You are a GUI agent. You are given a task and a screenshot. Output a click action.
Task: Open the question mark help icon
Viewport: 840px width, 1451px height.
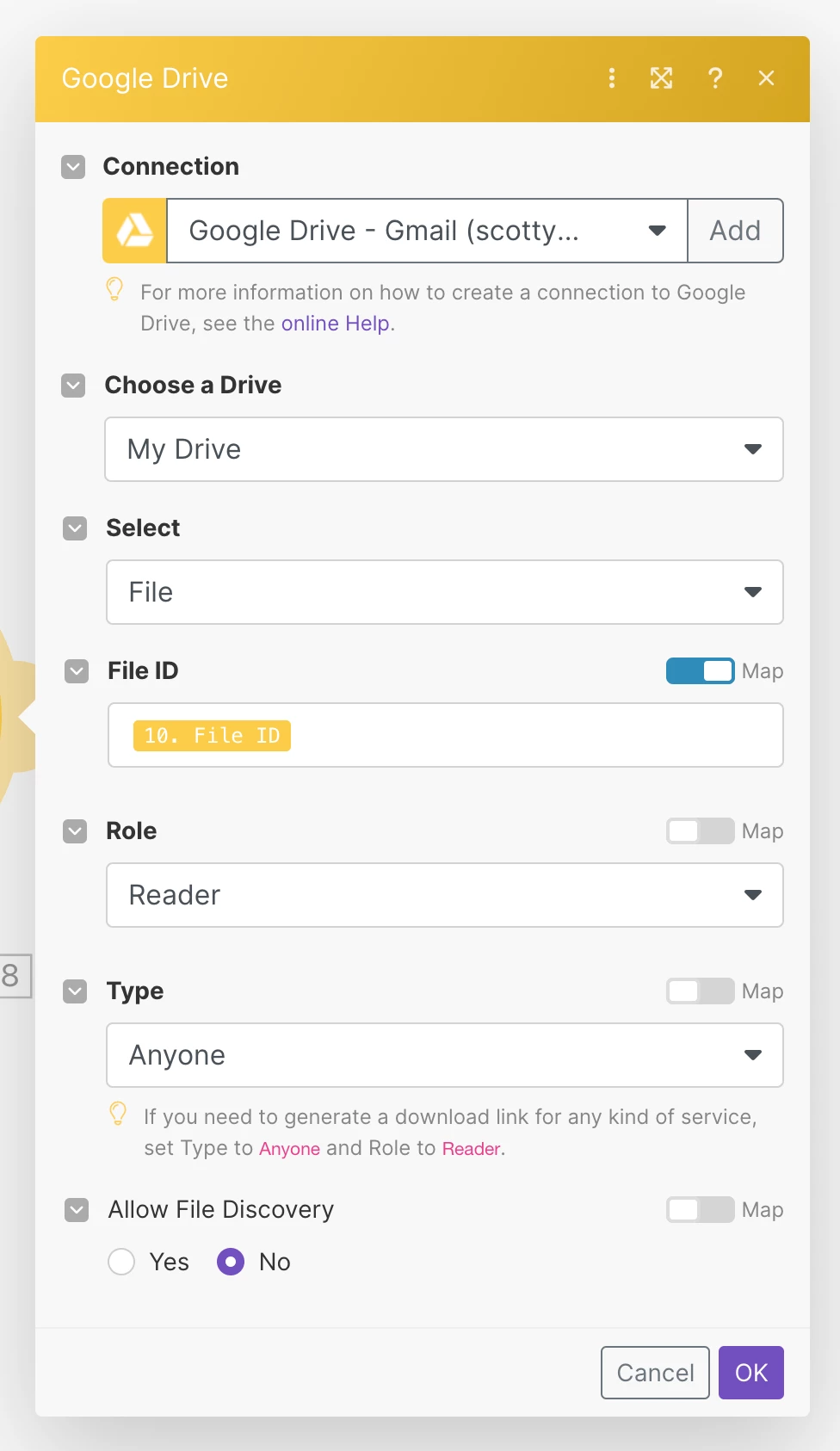coord(714,78)
